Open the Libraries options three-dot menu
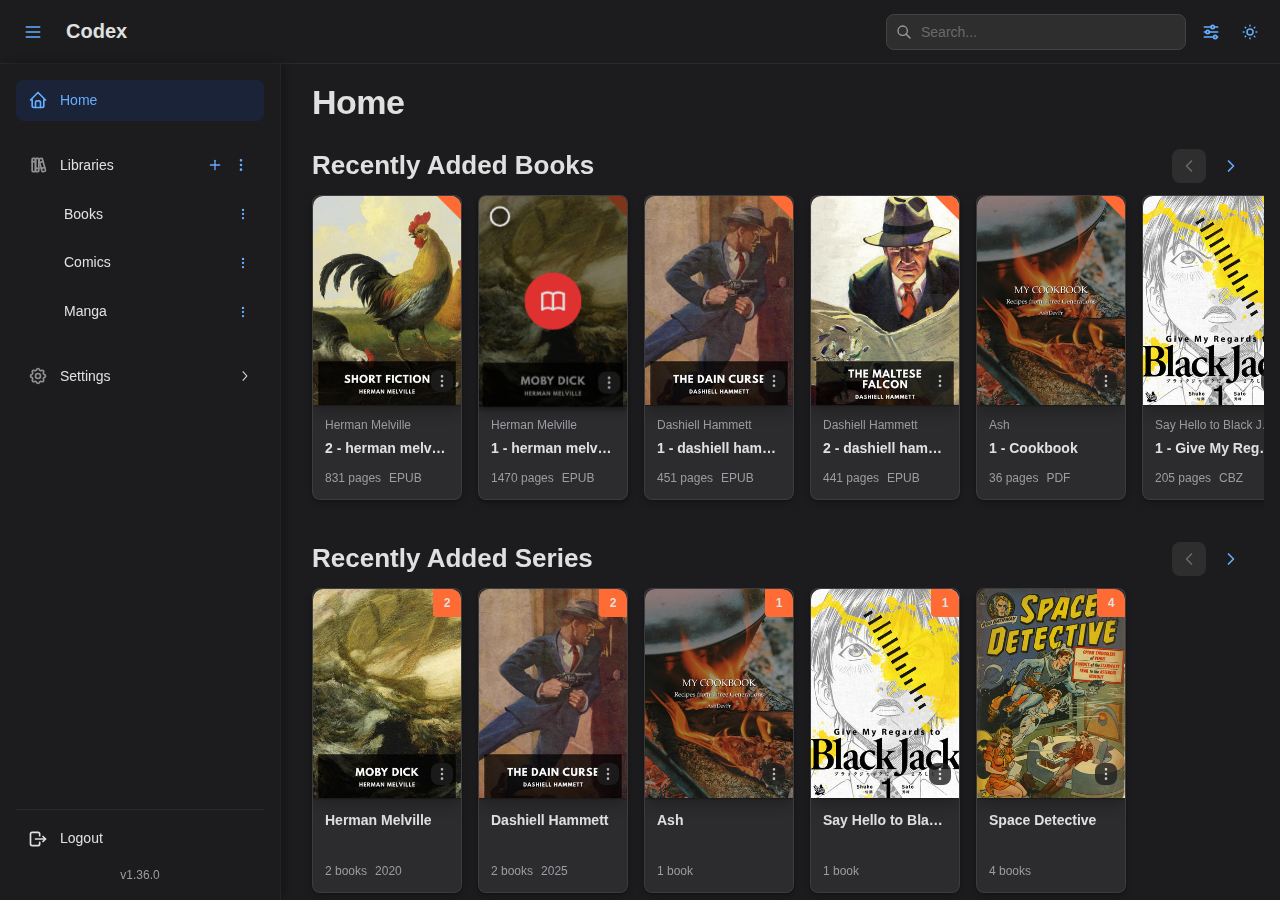 tap(241, 165)
